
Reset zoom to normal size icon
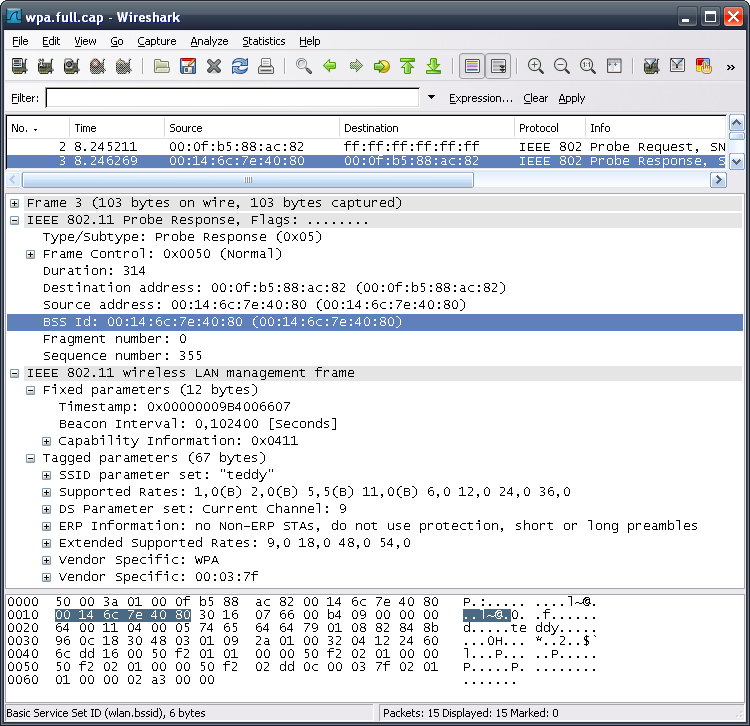tap(587, 66)
